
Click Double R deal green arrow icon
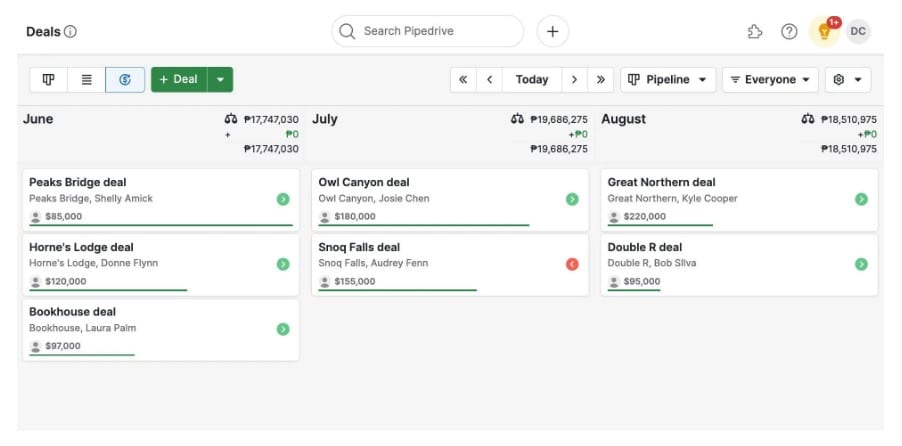861,264
